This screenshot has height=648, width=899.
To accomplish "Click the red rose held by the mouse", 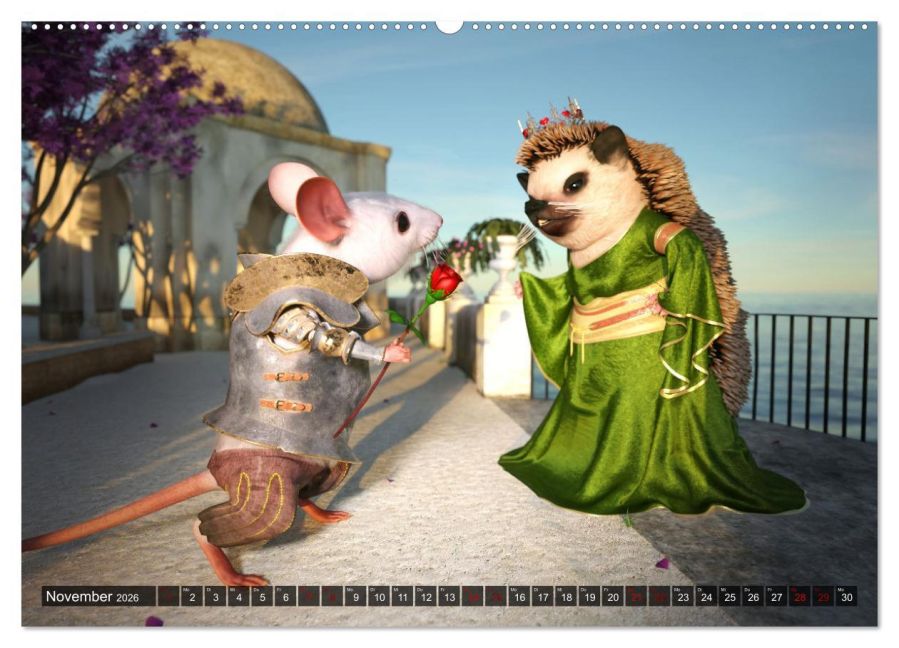I will point(445,279).
